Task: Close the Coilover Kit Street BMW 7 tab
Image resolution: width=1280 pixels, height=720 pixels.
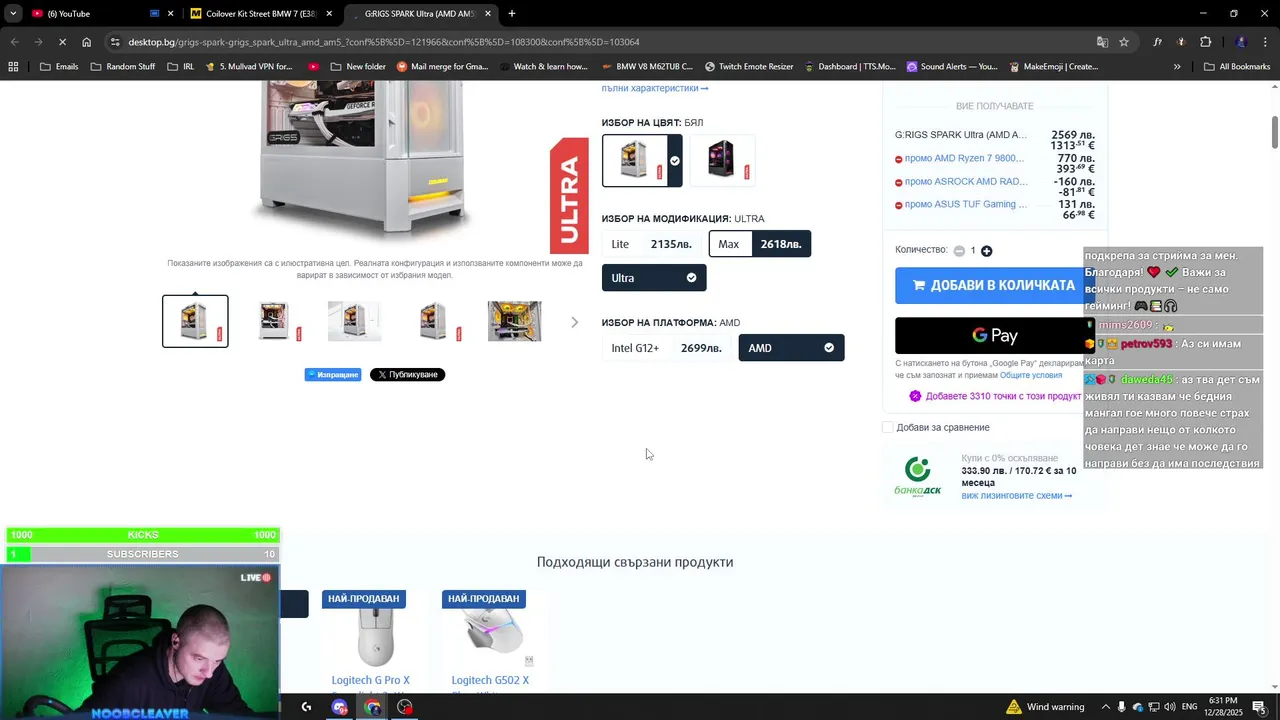Action: pyautogui.click(x=329, y=14)
